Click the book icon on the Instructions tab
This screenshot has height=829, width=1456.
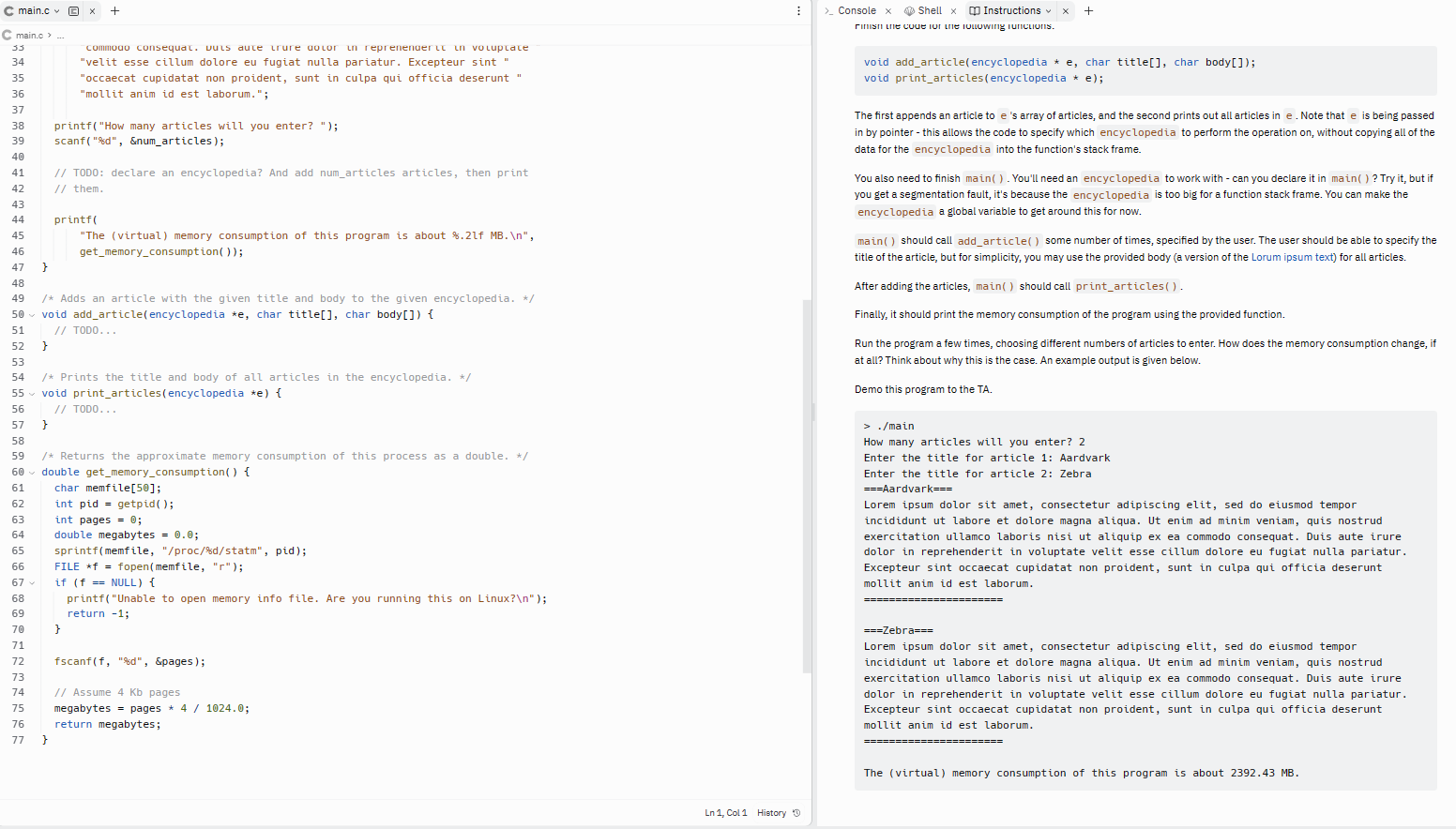point(975,10)
